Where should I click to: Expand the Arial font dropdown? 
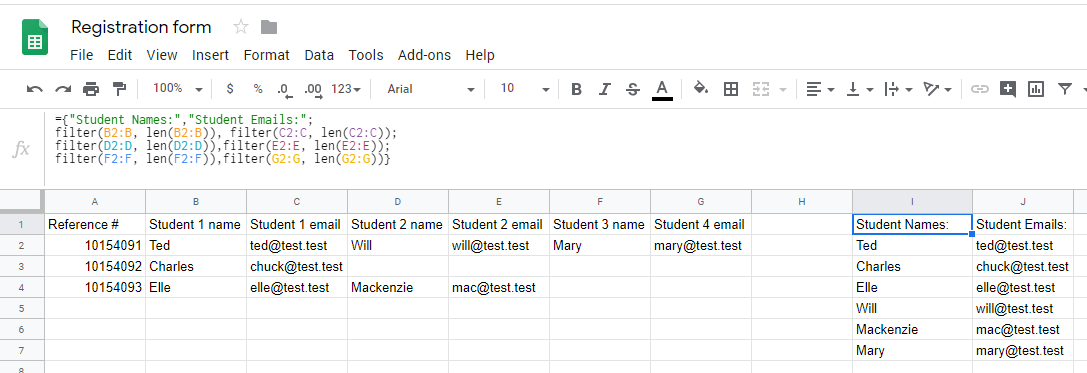click(x=431, y=89)
